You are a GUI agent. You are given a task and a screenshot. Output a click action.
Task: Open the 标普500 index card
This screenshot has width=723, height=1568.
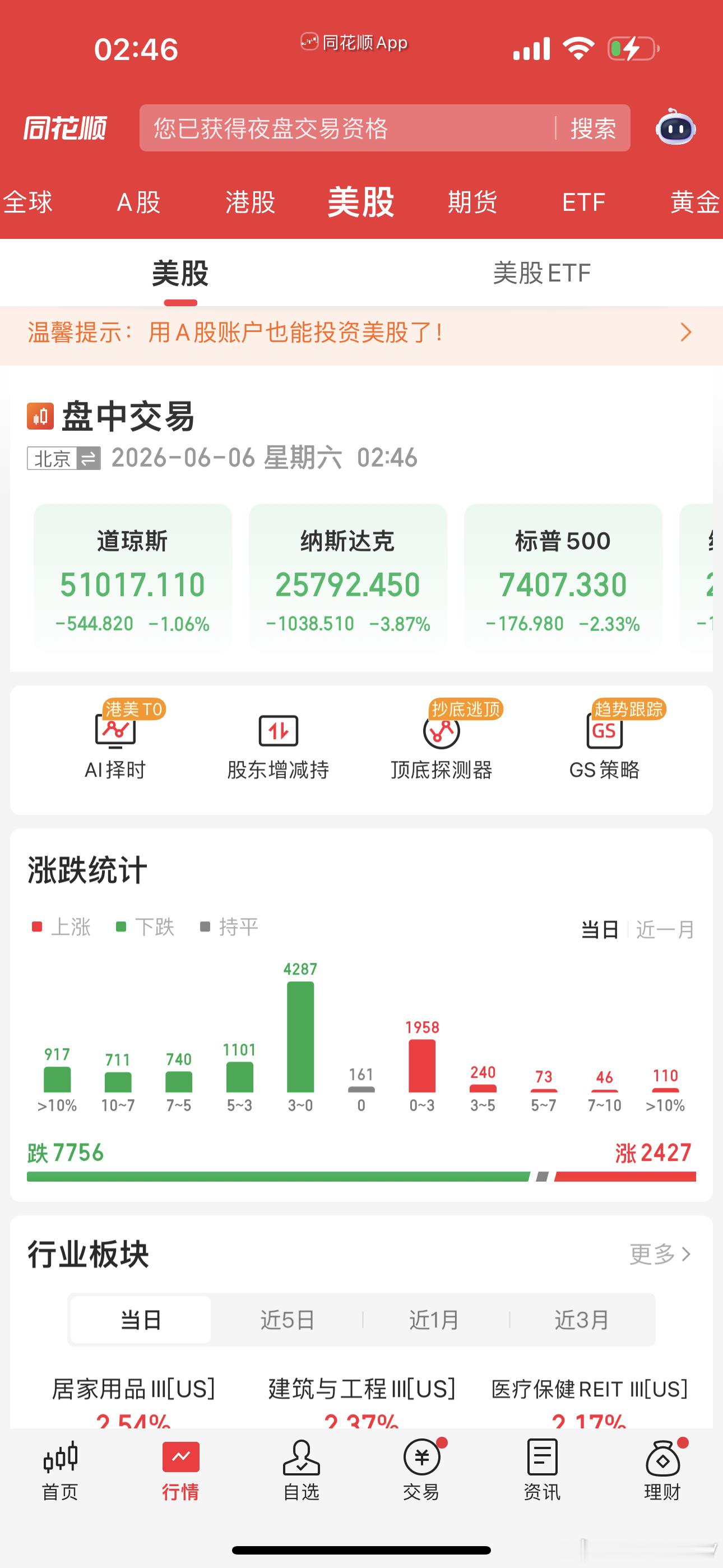click(563, 576)
